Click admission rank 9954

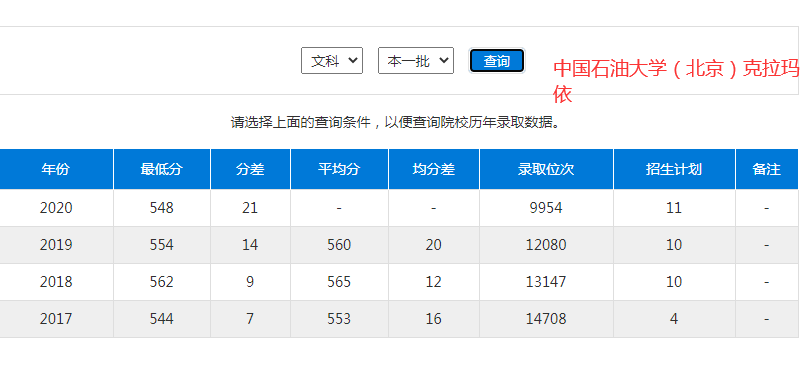(x=546, y=208)
